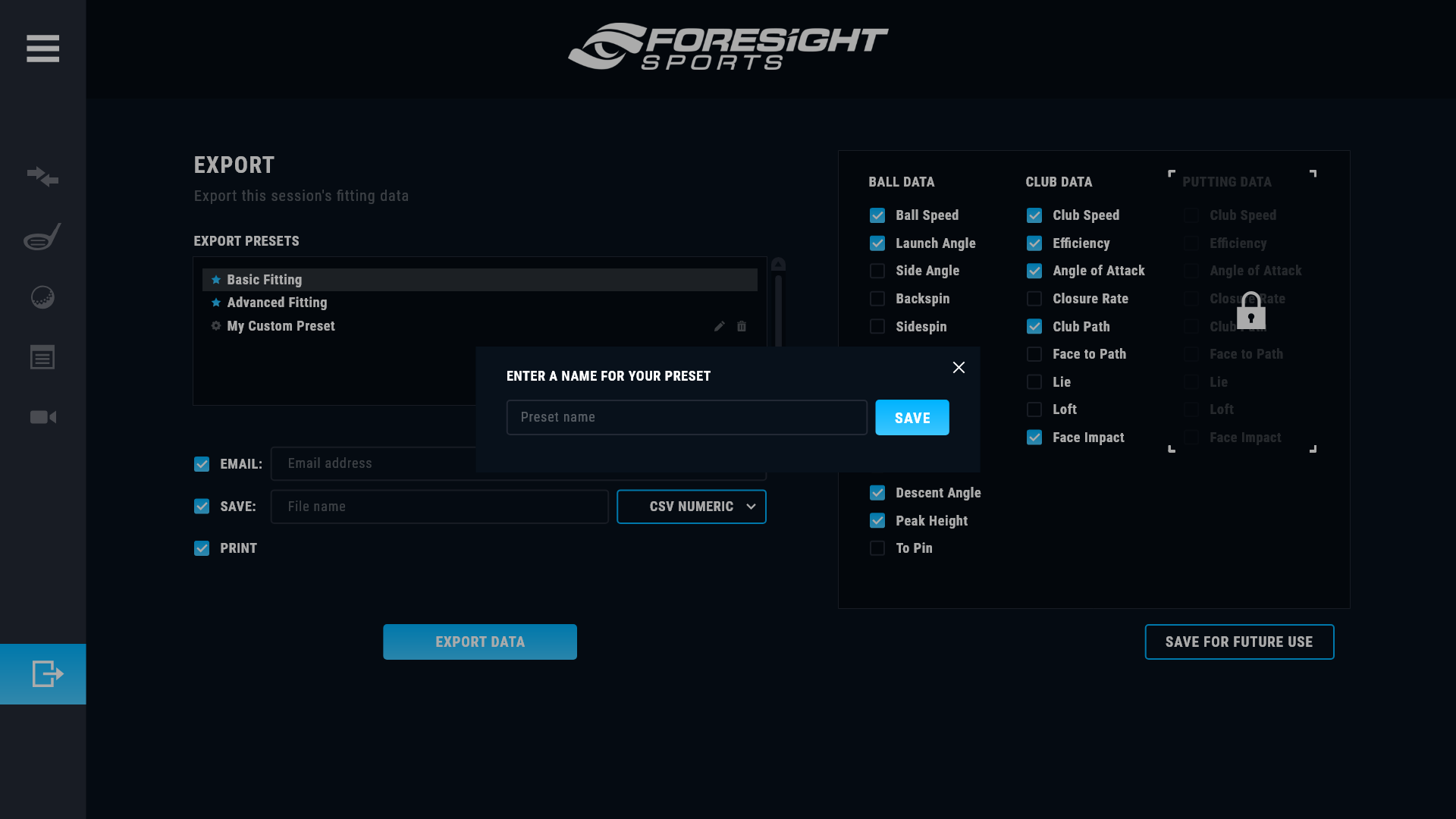Viewport: 1456px width, 819px height.
Task: Open the golf club sidebar icon
Action: coord(42,237)
